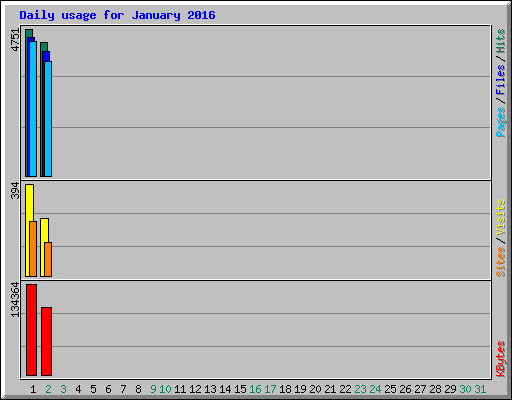Click the red KBytes bar for day 2

tap(46, 341)
